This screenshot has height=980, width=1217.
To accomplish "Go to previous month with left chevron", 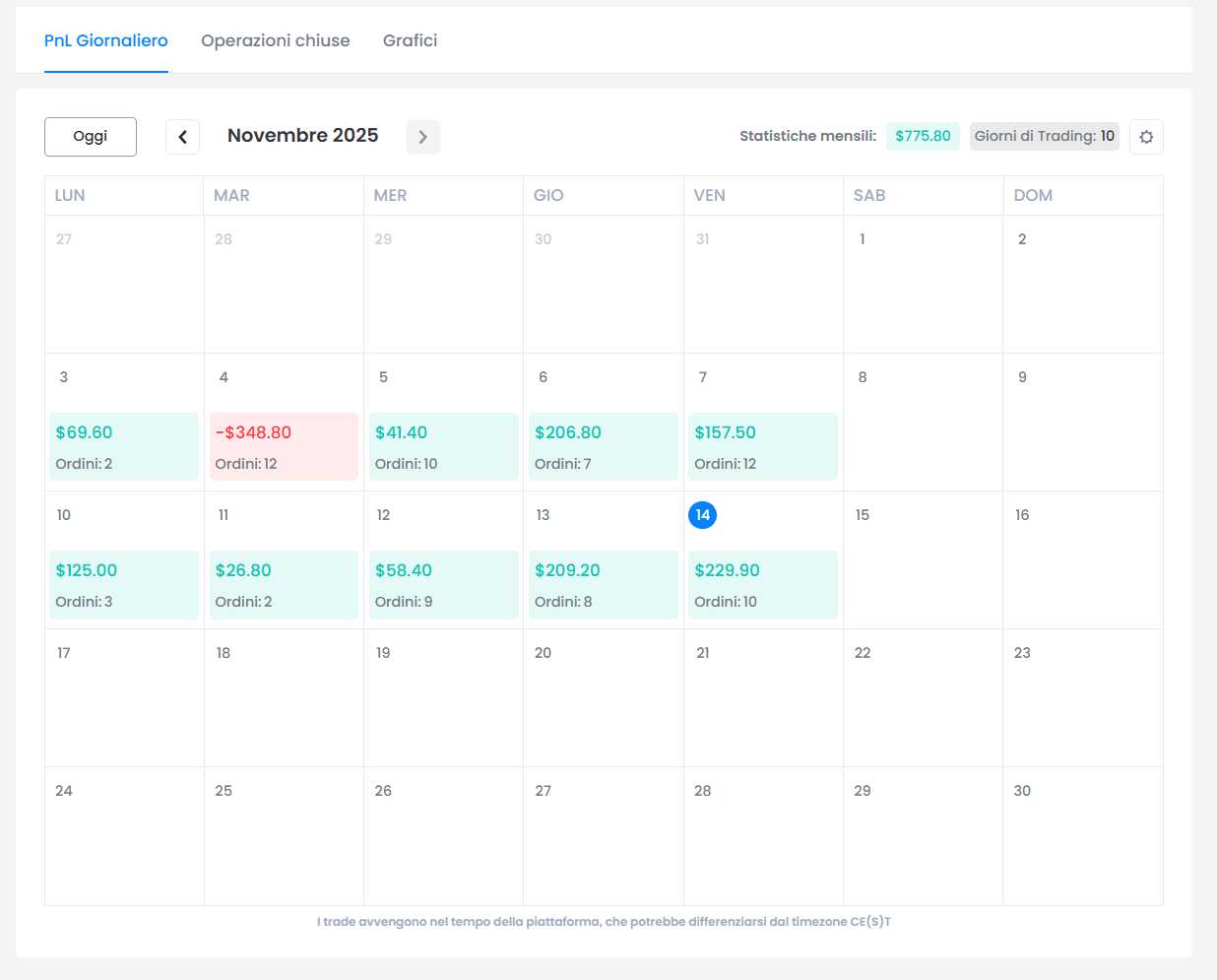I will coord(182,137).
